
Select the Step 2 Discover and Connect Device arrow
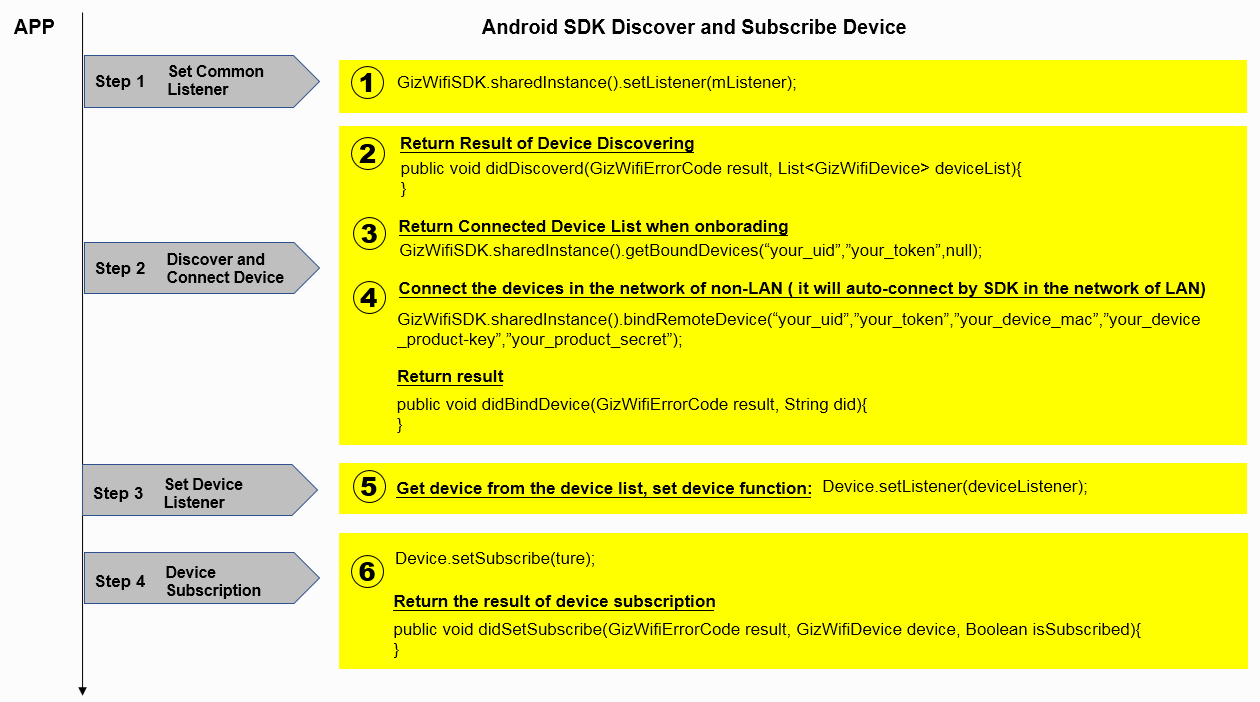pyautogui.click(x=195, y=267)
